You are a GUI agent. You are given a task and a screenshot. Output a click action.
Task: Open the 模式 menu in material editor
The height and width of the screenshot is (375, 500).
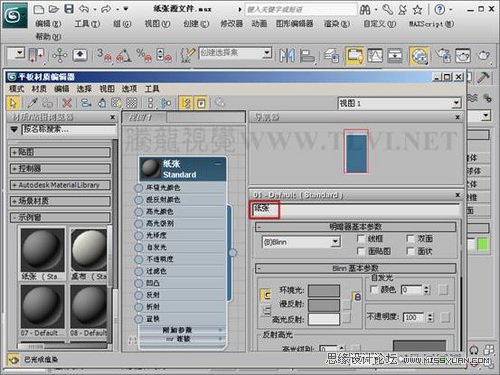[x=16, y=89]
